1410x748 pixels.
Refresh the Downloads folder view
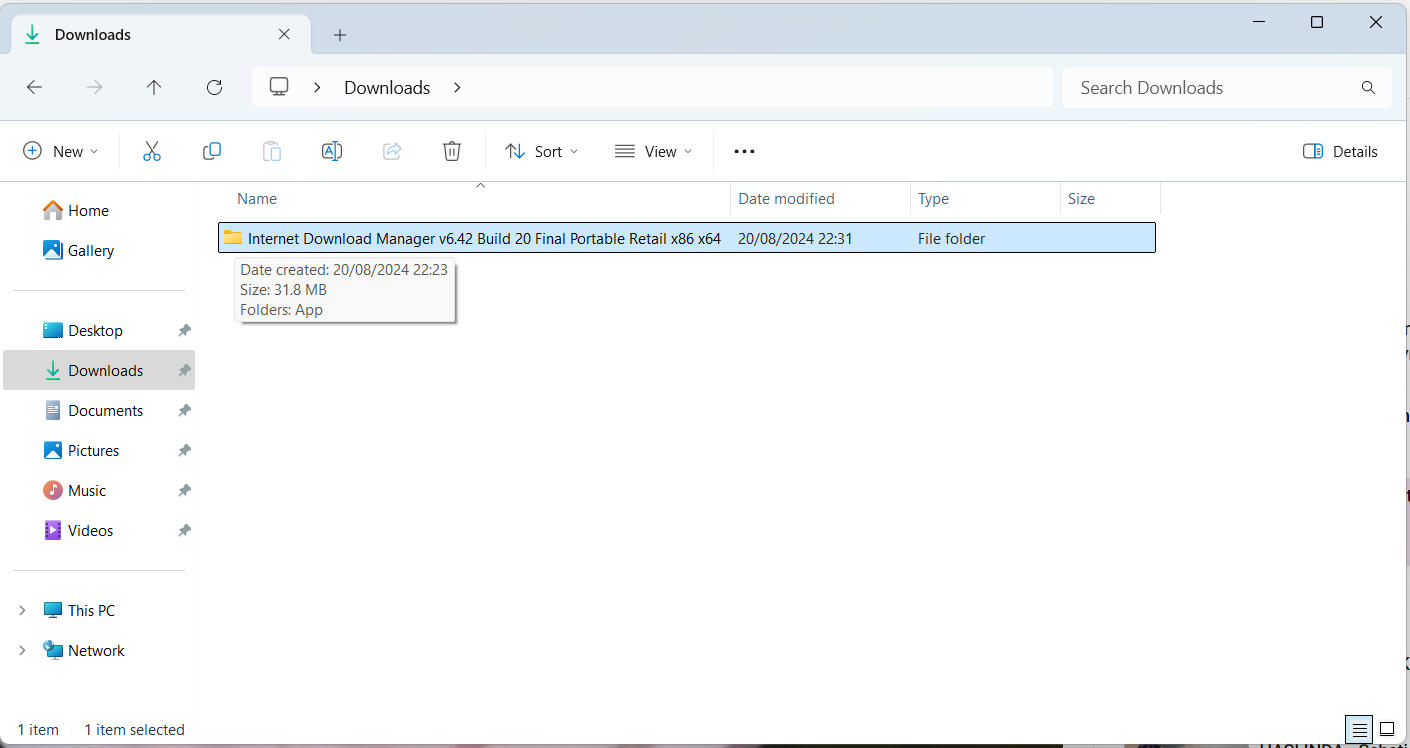click(214, 87)
